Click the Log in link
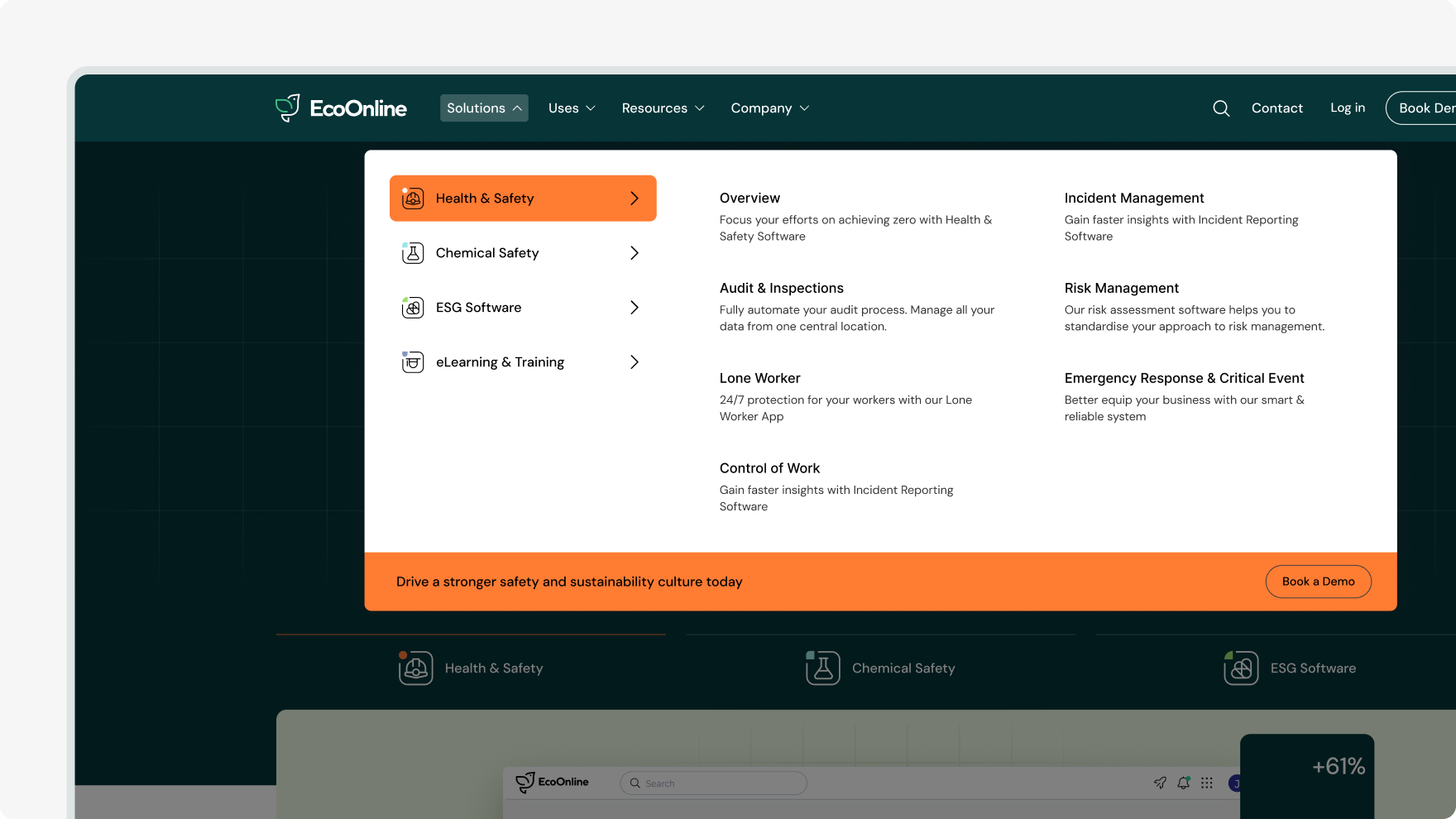 tap(1348, 108)
